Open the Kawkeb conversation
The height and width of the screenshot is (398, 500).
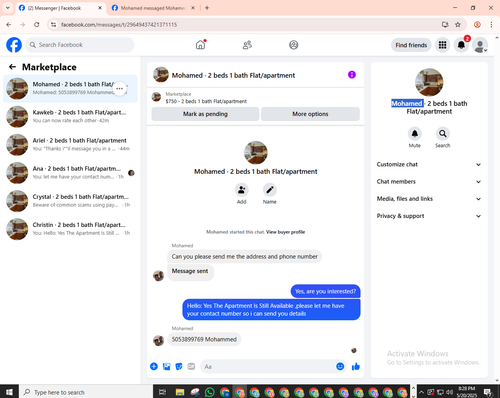(70, 116)
